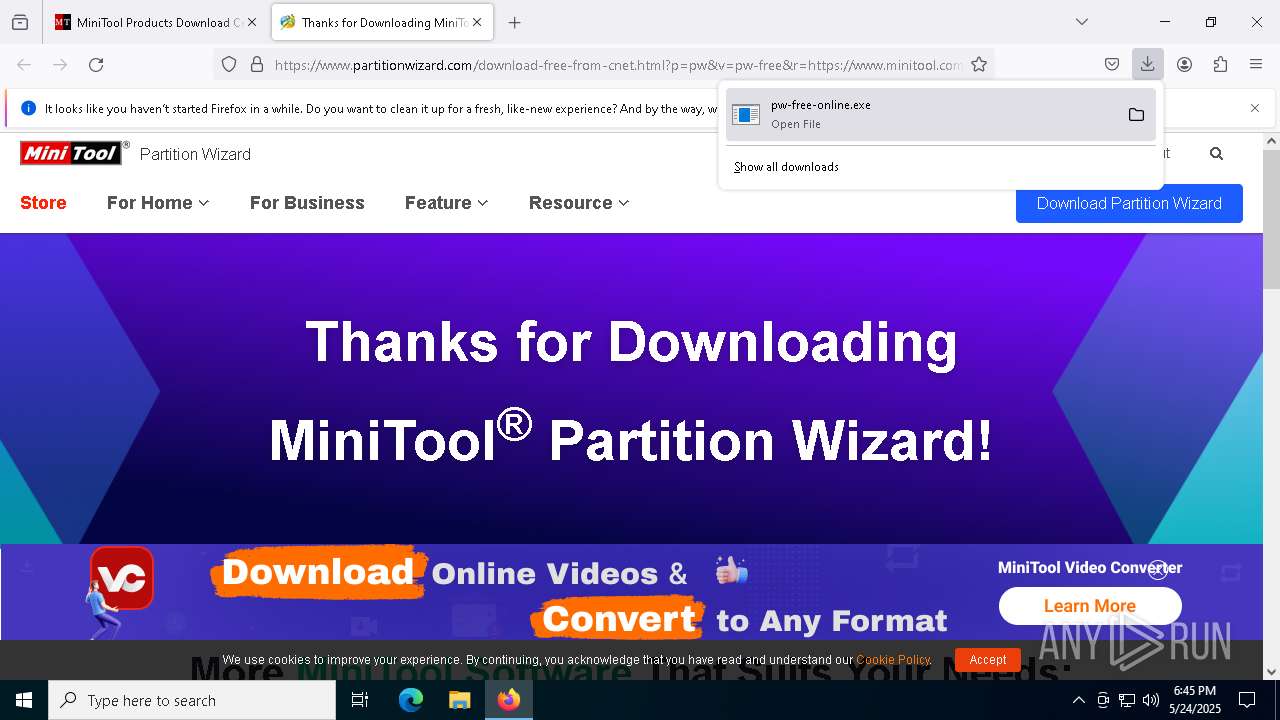Open the site search magnifier

point(1216,154)
